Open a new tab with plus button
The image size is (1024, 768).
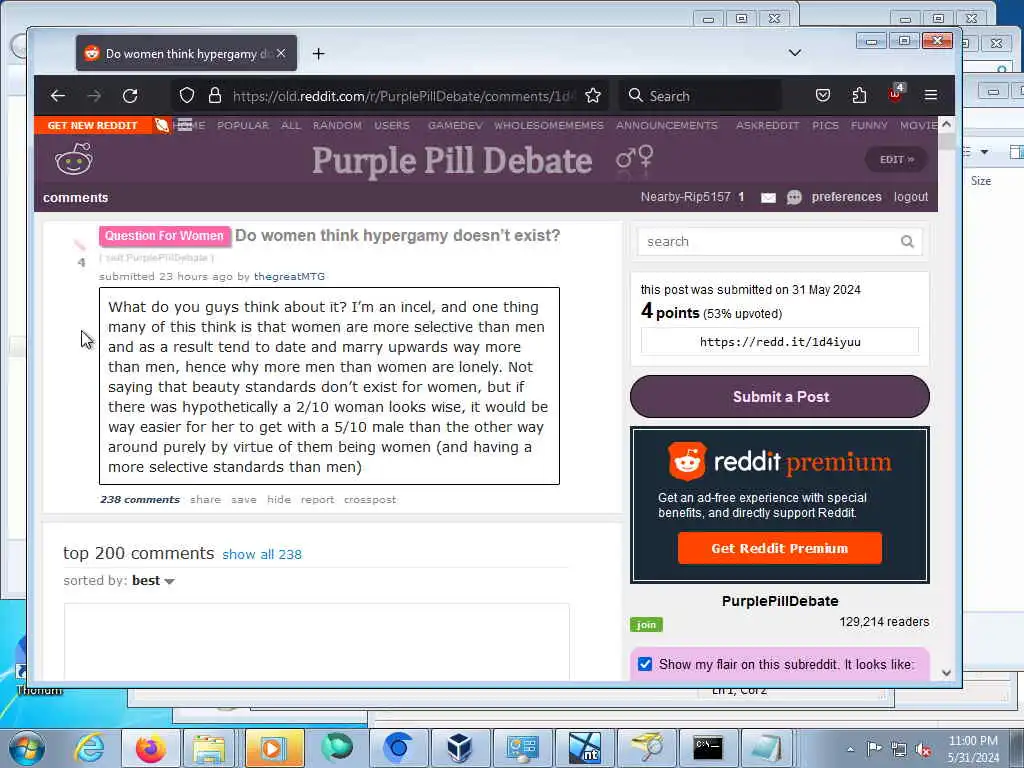pos(318,54)
